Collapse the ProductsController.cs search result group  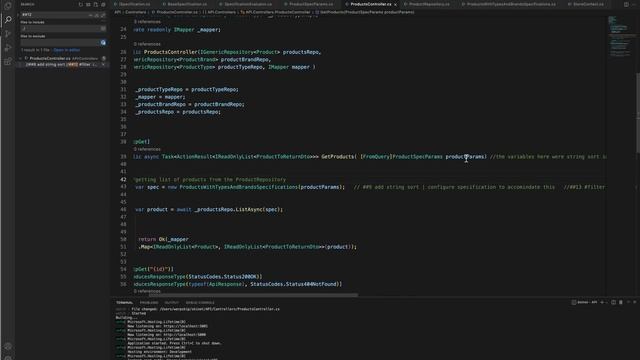click(x=20, y=58)
